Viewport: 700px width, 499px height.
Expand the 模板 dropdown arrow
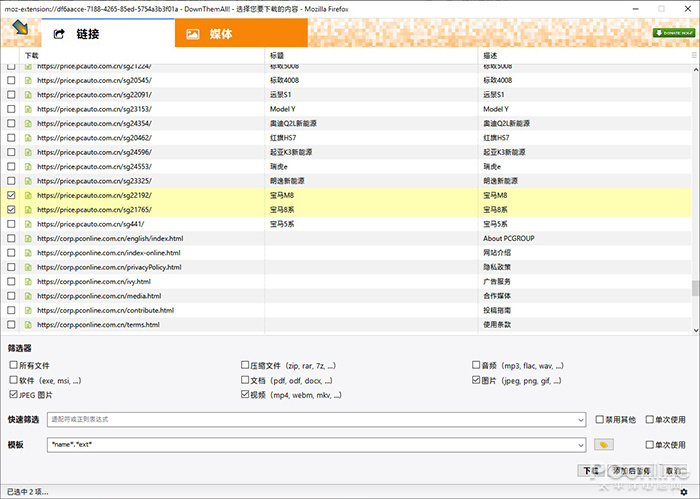pyautogui.click(x=580, y=445)
